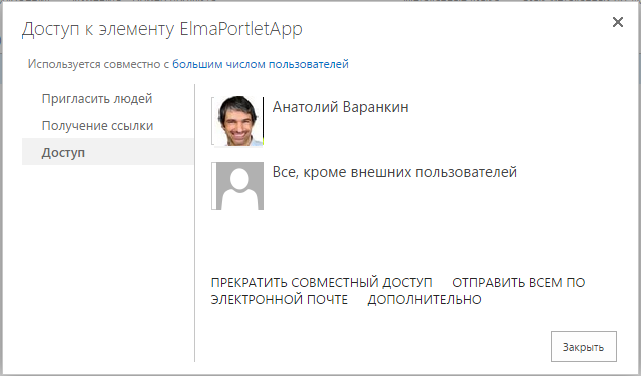Click the name Анатолий Варанкин

340,107
